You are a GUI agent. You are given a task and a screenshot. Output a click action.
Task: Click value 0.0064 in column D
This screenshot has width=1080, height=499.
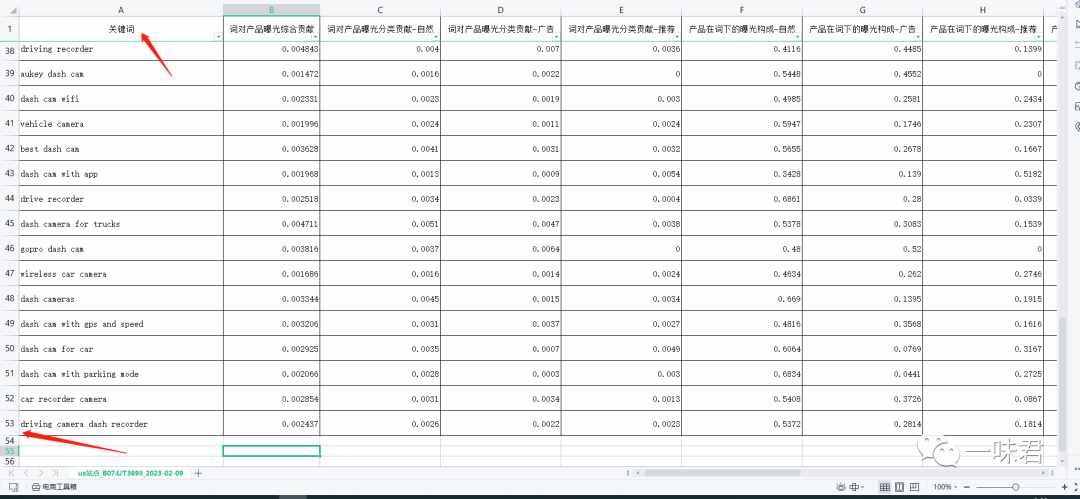[500, 248]
